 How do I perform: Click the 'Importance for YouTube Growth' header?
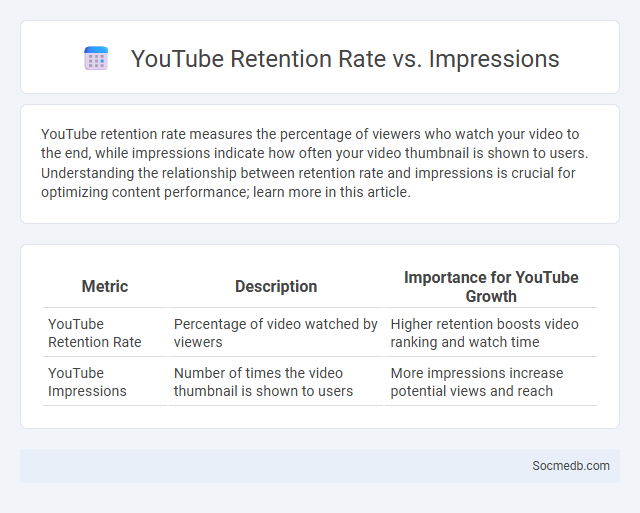(491, 286)
